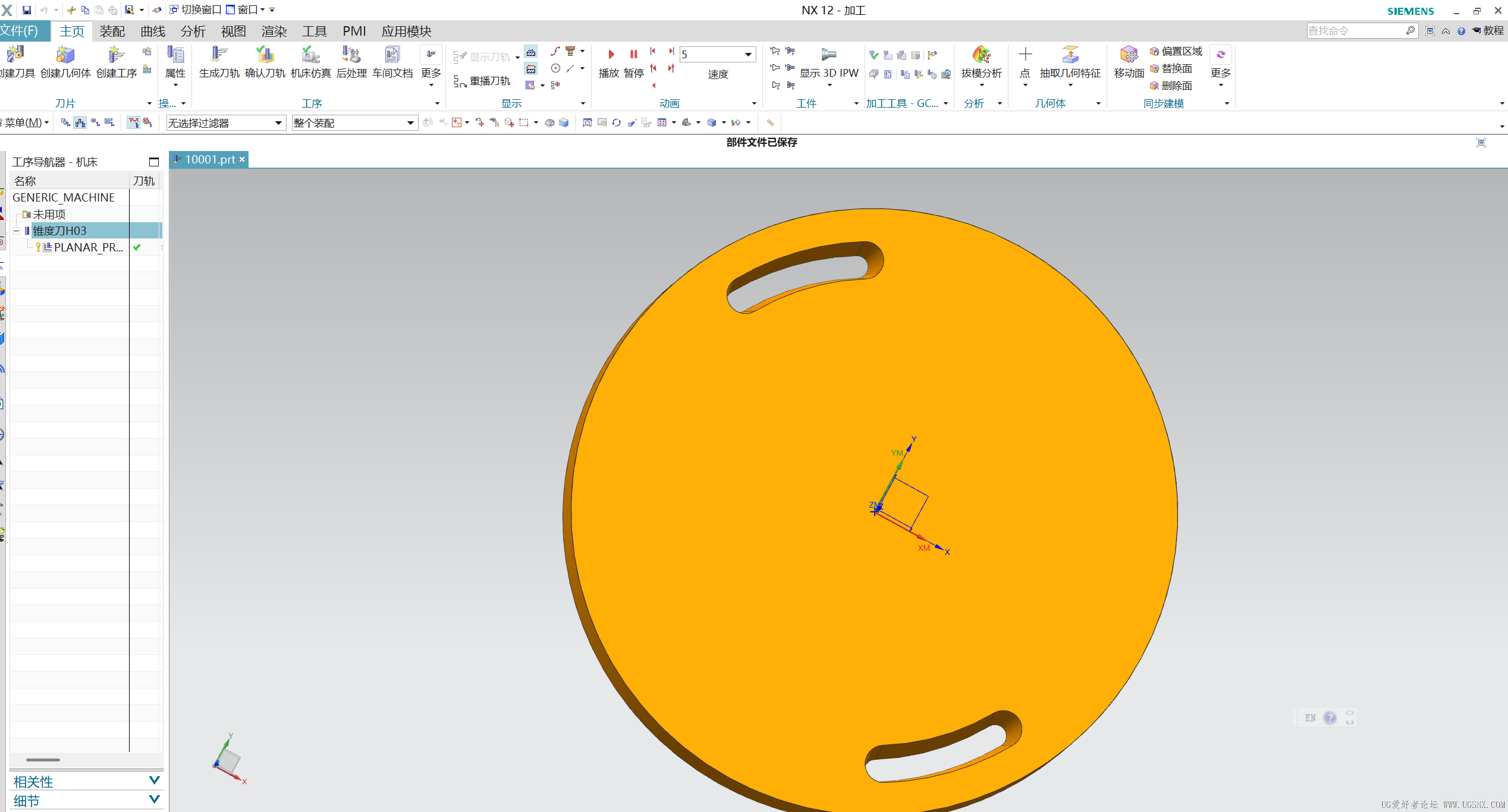Expand More (更多) in Synchronous Modeling group
This screenshot has height=812, width=1508.
[x=1221, y=65]
